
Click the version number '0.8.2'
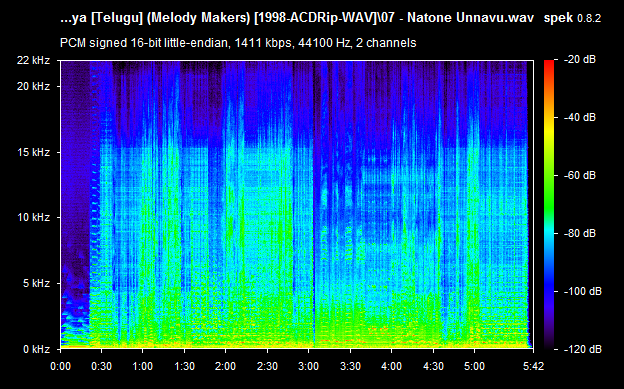point(589,18)
